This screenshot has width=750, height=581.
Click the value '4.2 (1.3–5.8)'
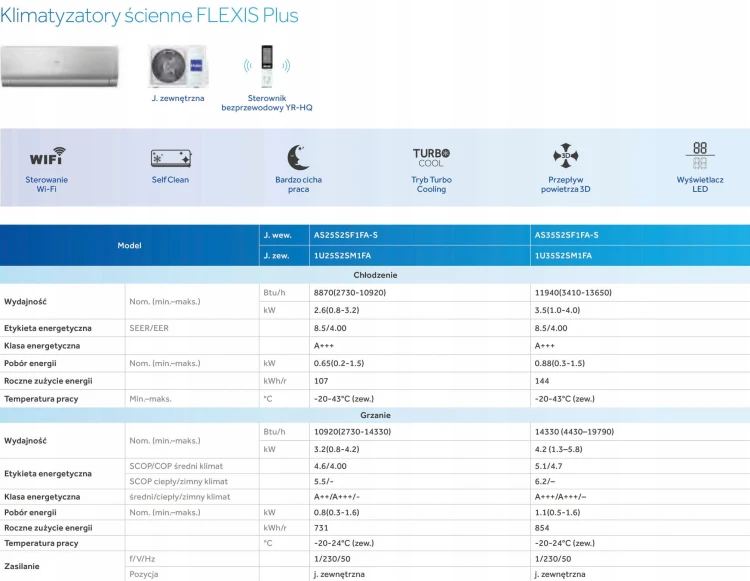559,449
